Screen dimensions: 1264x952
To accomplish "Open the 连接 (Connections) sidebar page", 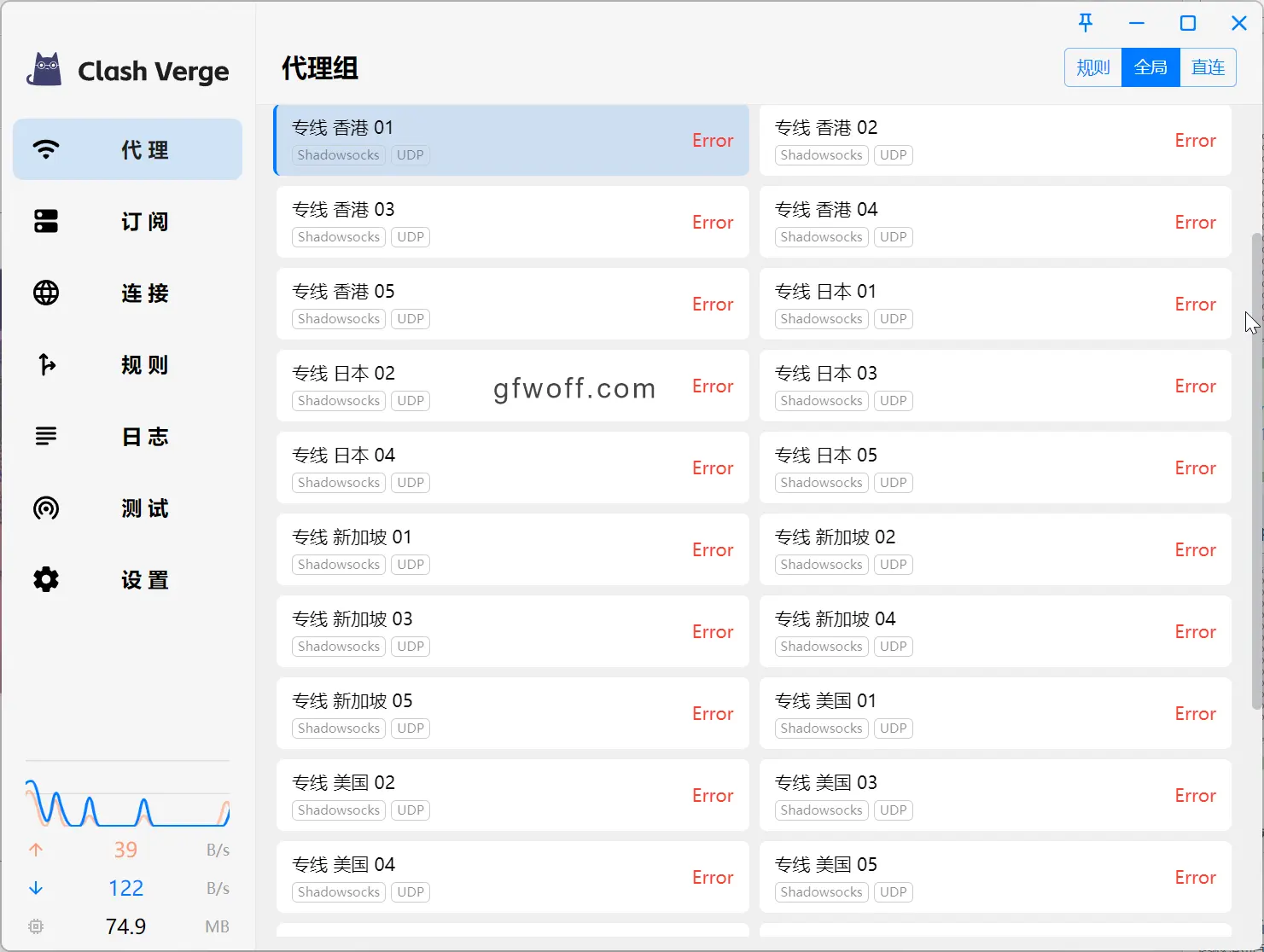I will (x=127, y=293).
